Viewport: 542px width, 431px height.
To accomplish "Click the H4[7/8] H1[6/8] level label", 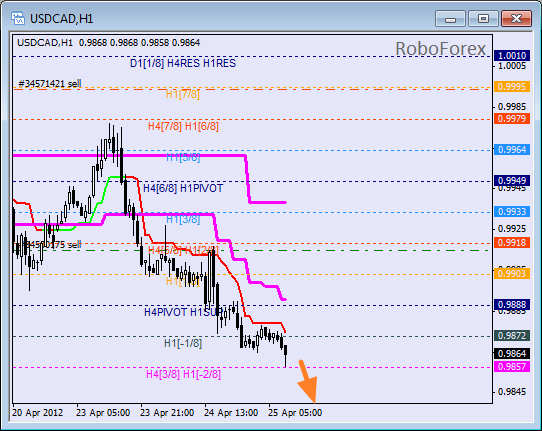I will [183, 126].
